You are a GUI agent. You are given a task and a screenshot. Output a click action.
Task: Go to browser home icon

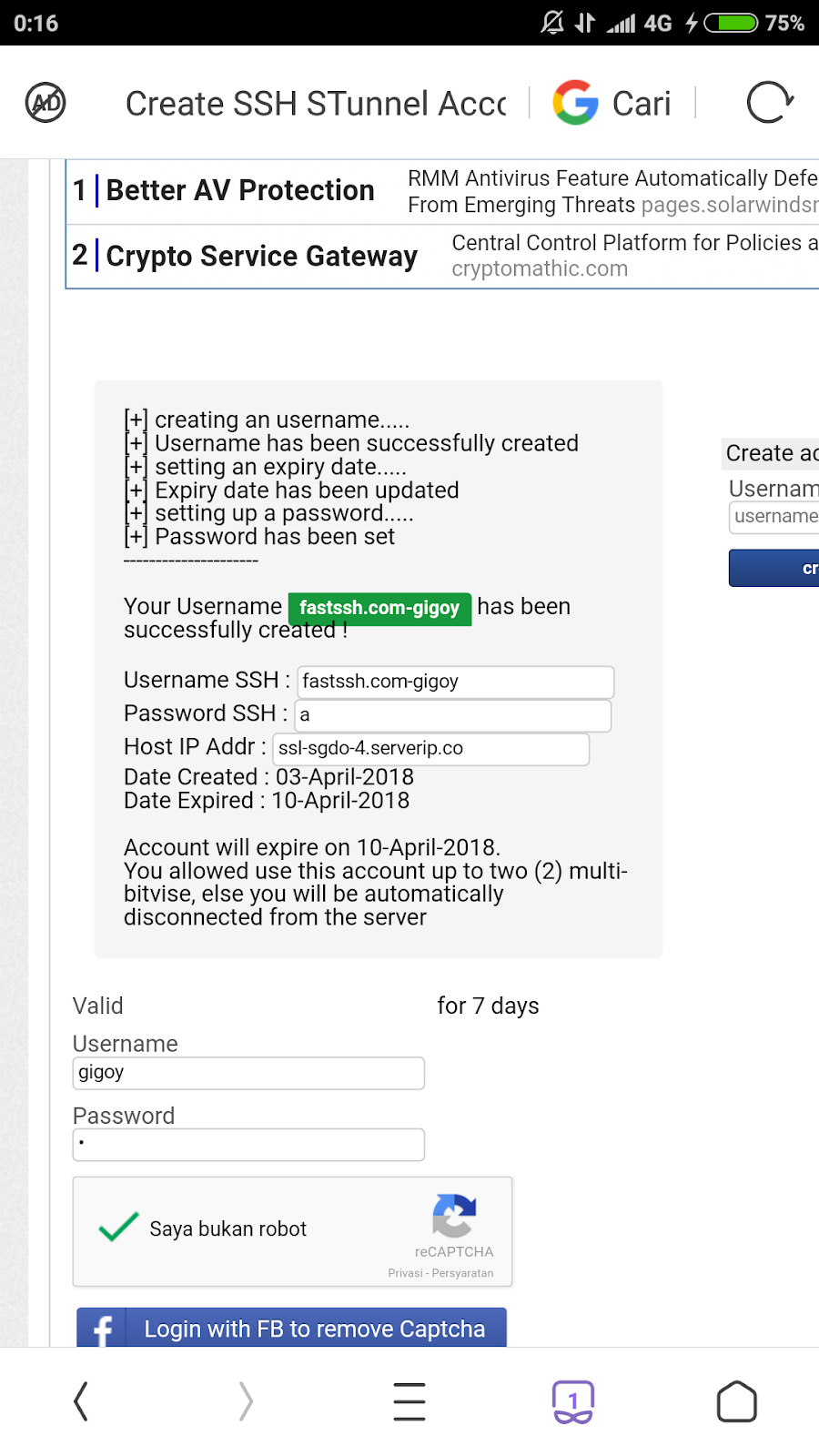(736, 1400)
